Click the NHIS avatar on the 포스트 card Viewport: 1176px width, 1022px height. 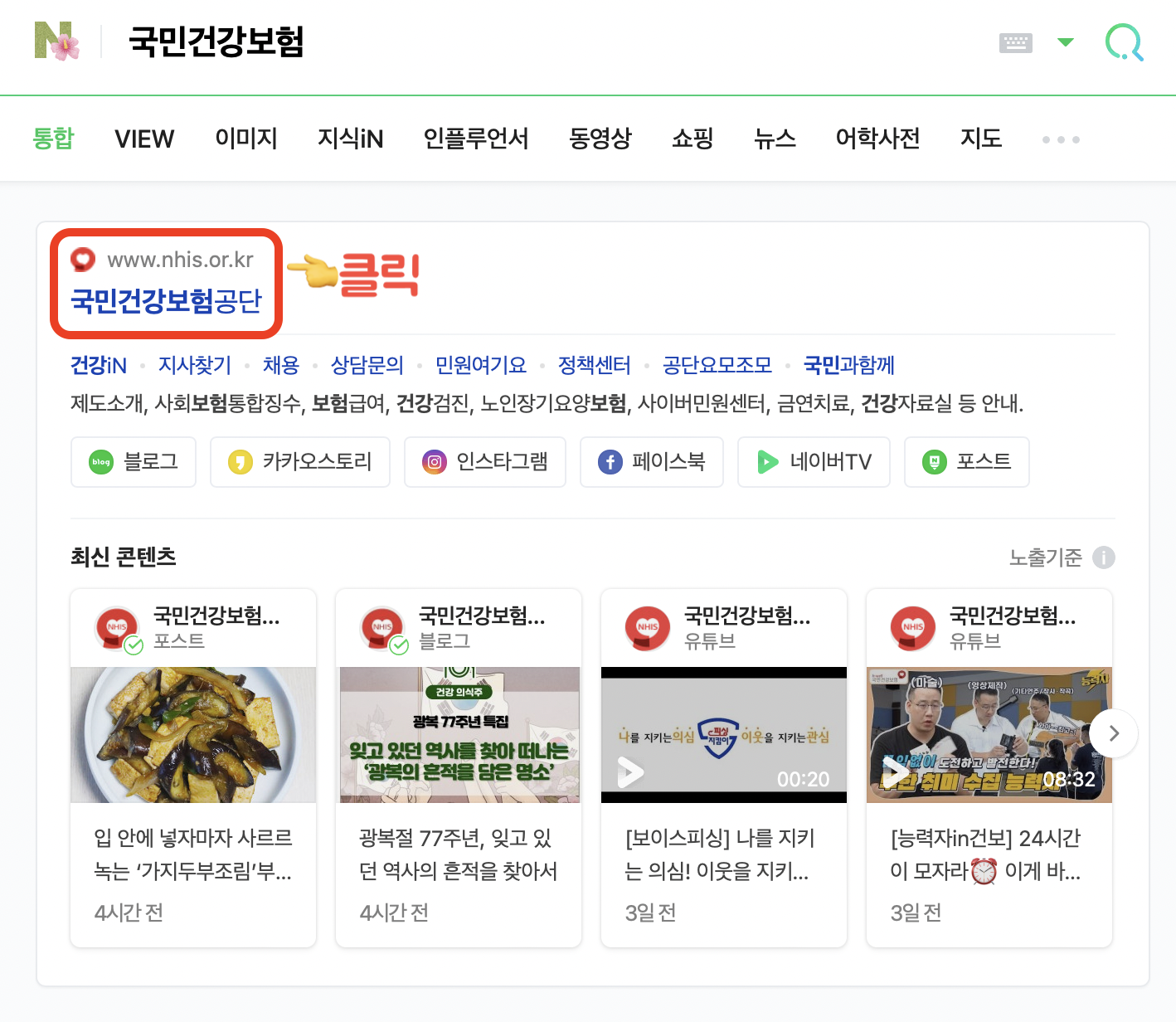[118, 628]
